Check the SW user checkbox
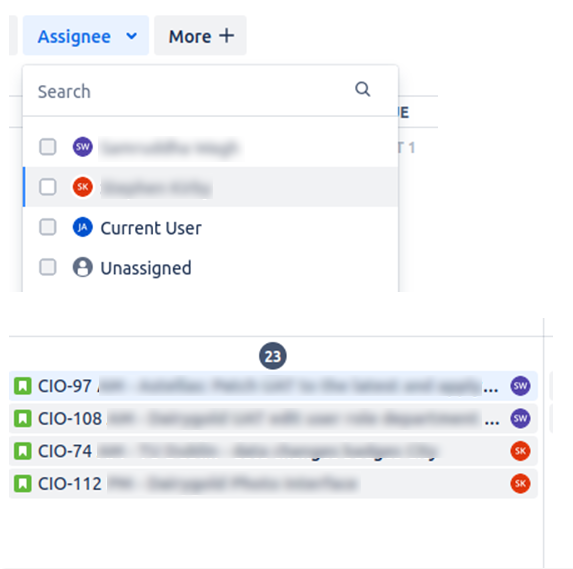 48,147
